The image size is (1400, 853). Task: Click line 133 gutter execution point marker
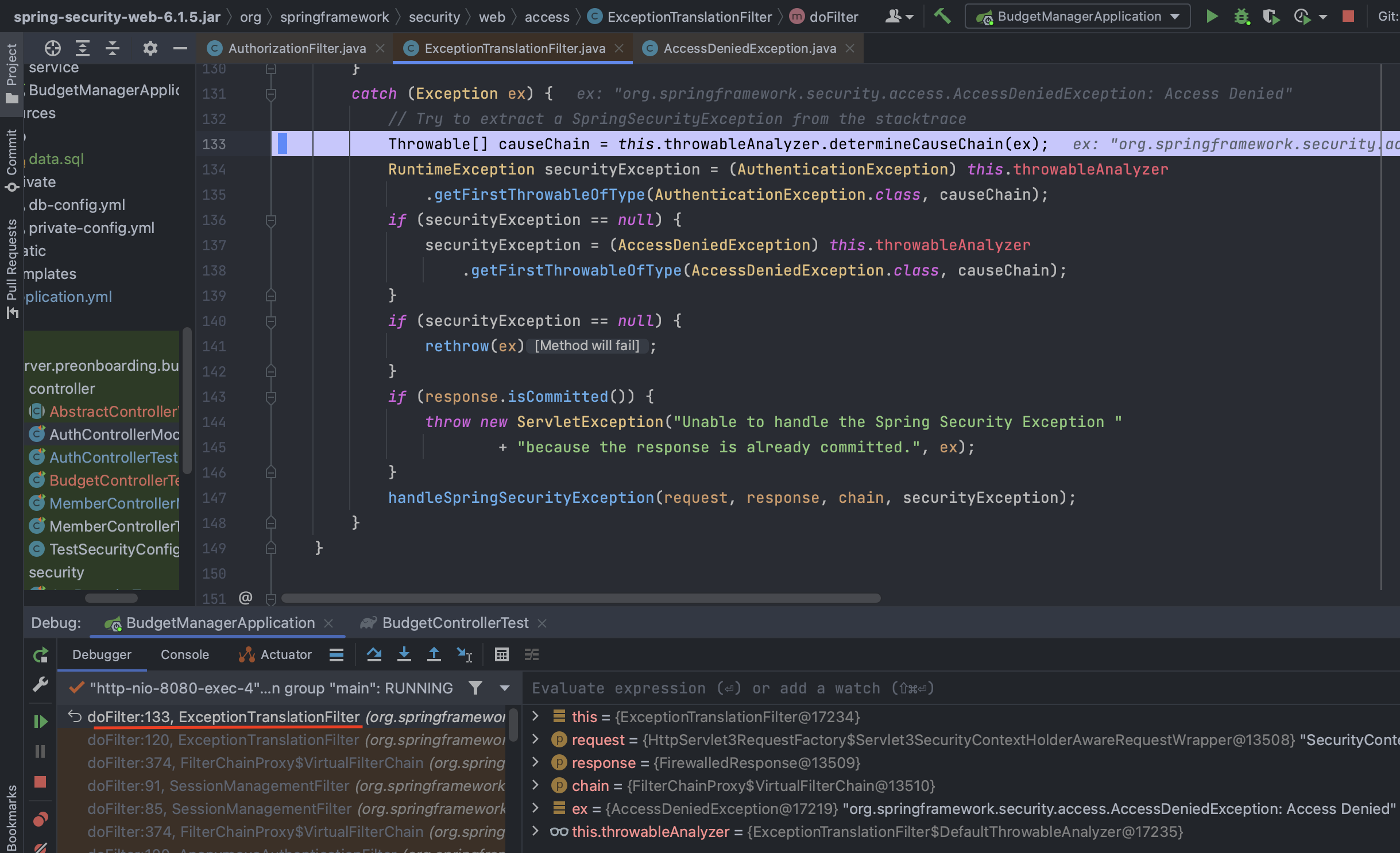[283, 144]
